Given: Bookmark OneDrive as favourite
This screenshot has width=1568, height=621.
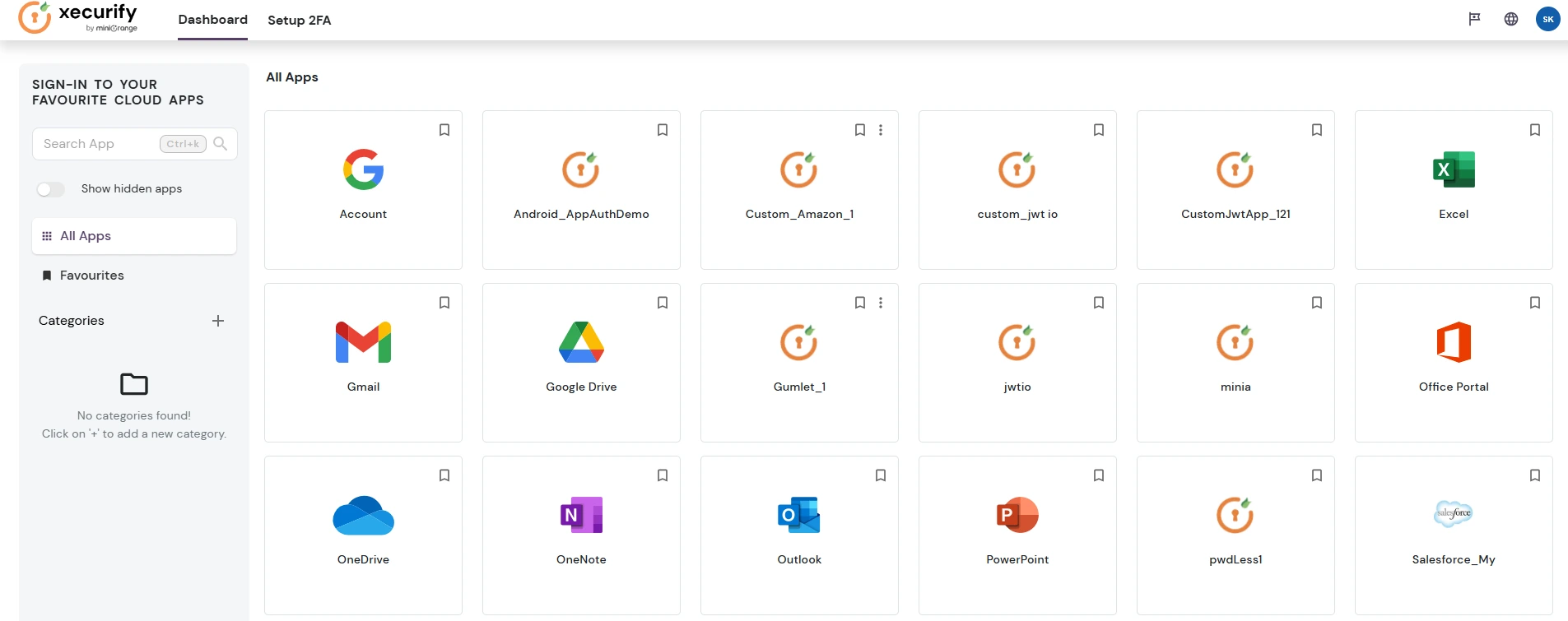Looking at the screenshot, I should pos(444,475).
